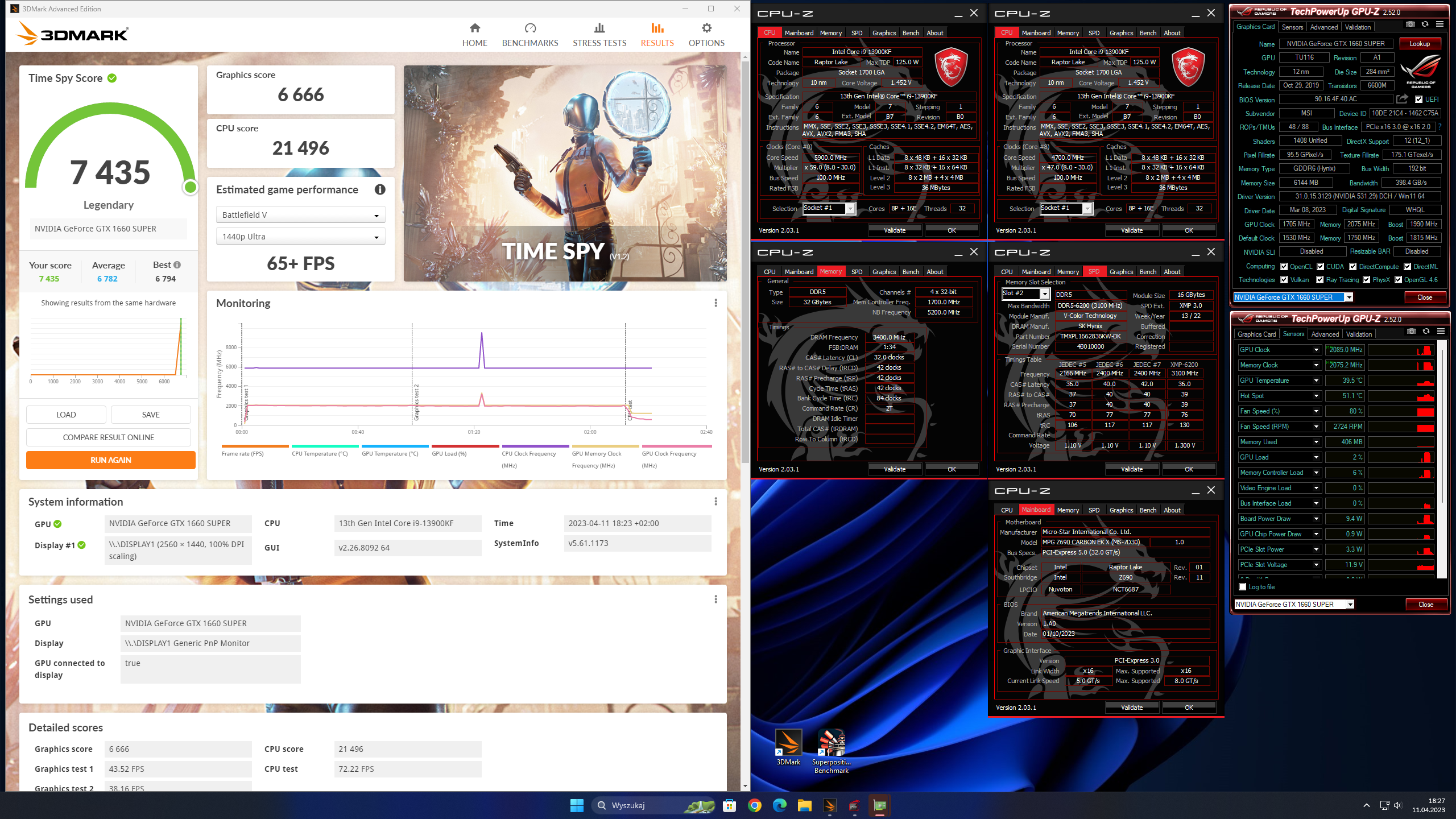Open hamburger menu in GPU-Z Graphics Card window
Screen dimensions: 1456x819
(1440, 24)
